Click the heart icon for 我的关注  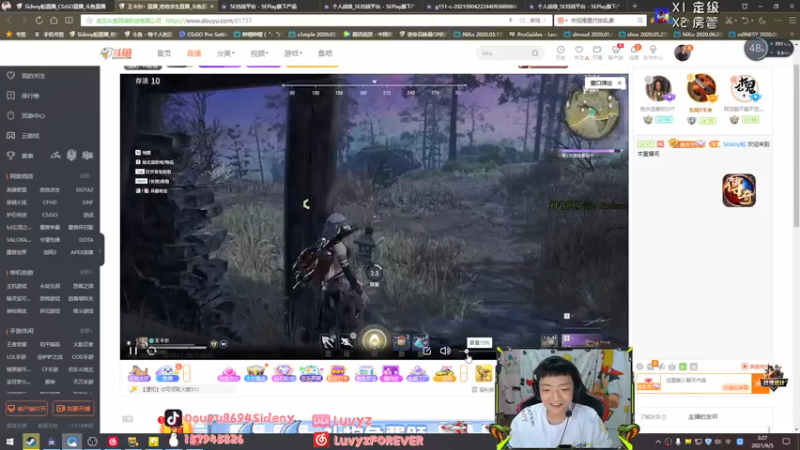pyautogui.click(x=11, y=76)
